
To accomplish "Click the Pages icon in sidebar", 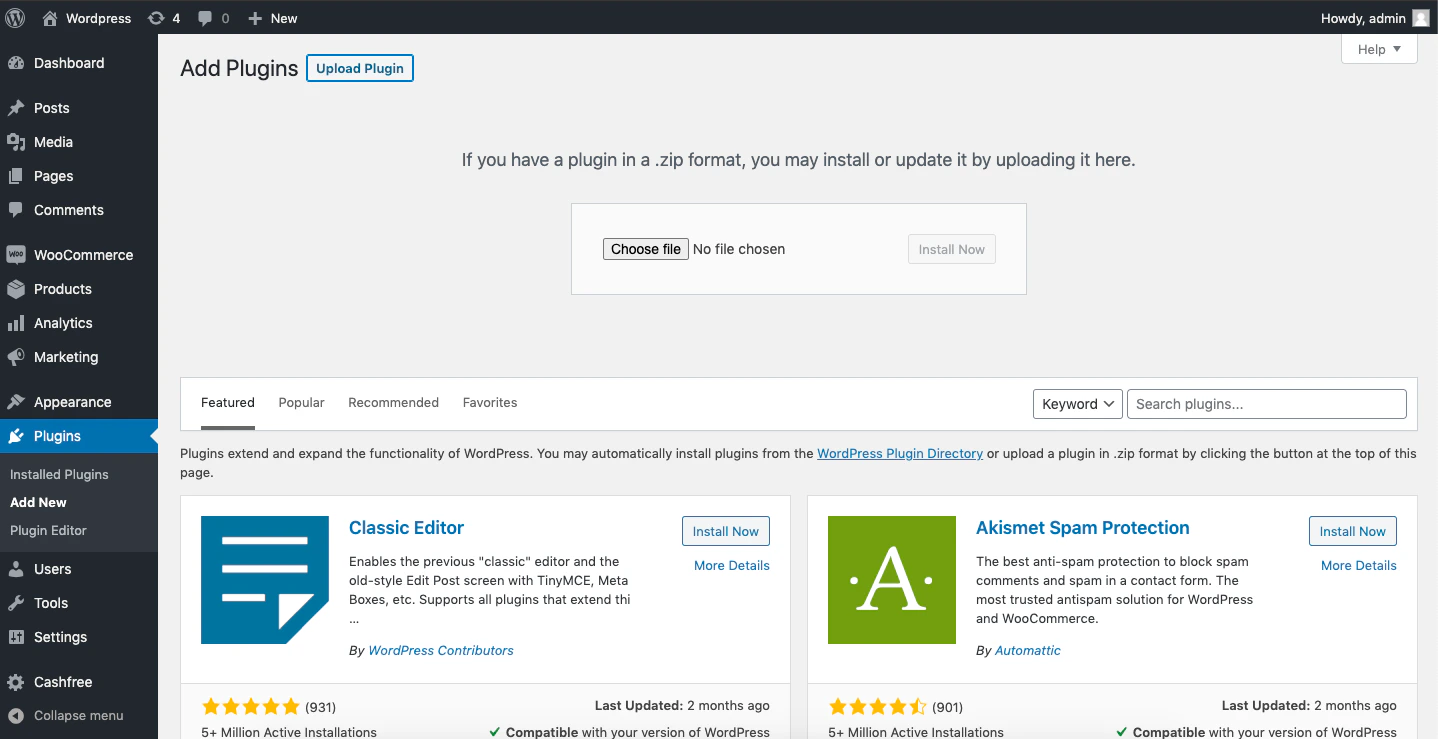I will point(15,176).
